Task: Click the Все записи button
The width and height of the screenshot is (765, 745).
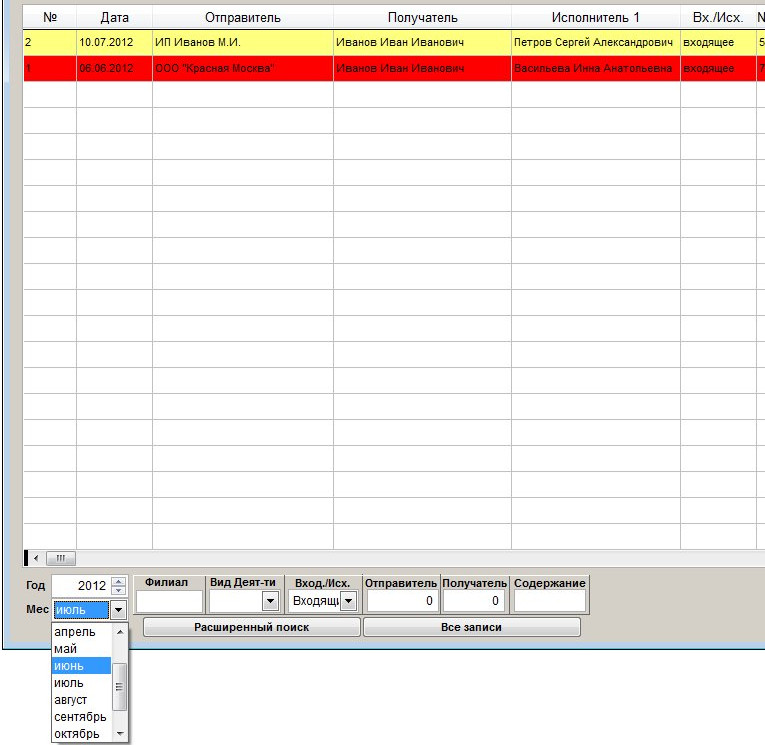Action: 472,627
